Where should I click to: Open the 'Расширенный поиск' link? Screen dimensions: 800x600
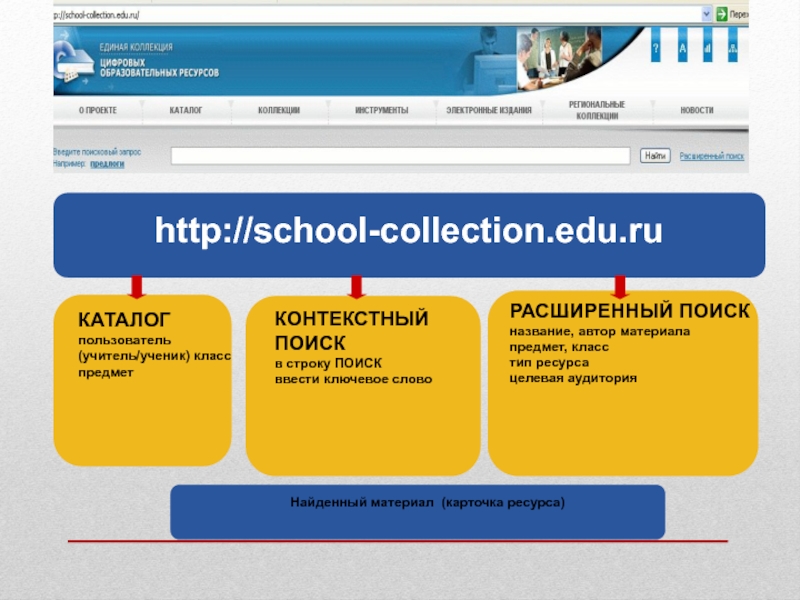712,156
